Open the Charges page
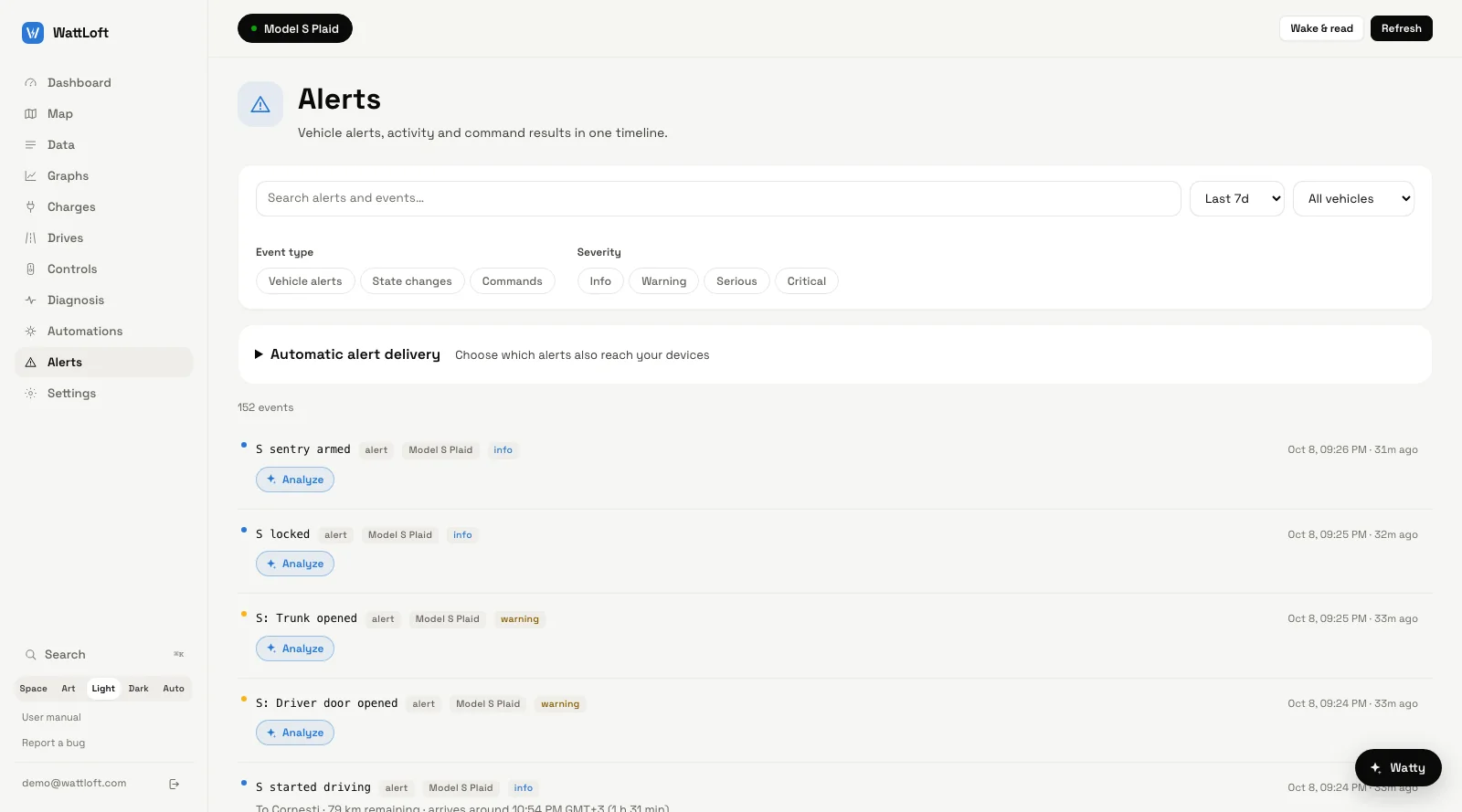The height and width of the screenshot is (812, 1462). (103, 207)
